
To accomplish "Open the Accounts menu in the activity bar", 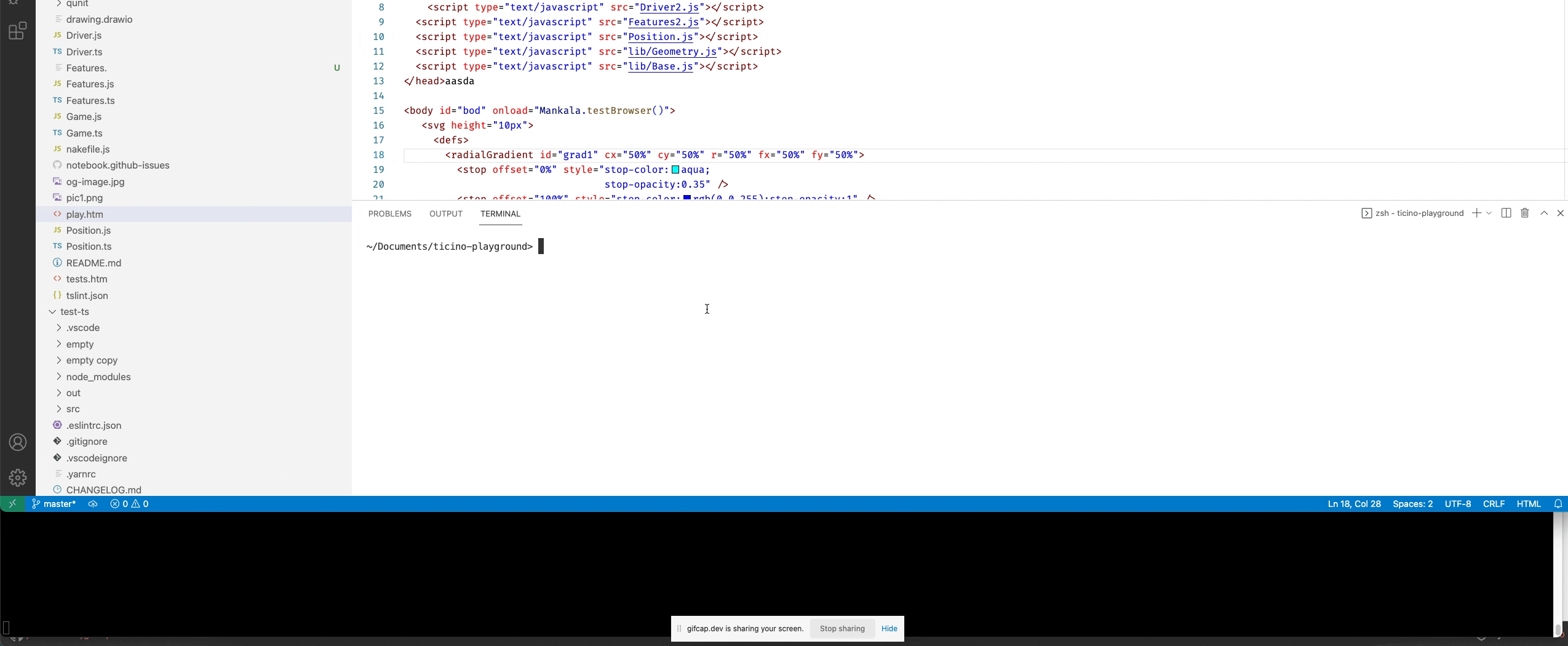I will click(x=17, y=441).
